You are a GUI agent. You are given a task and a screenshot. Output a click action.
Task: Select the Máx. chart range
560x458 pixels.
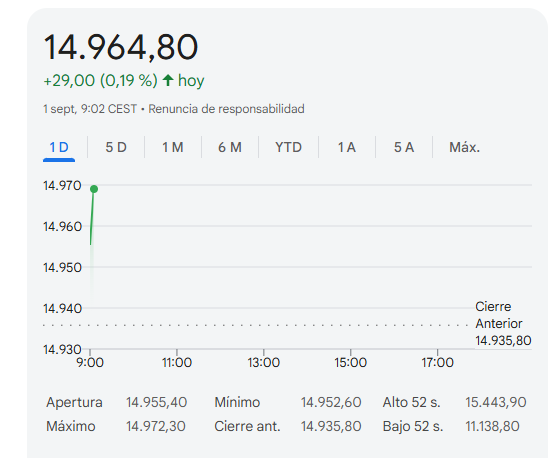(465, 147)
